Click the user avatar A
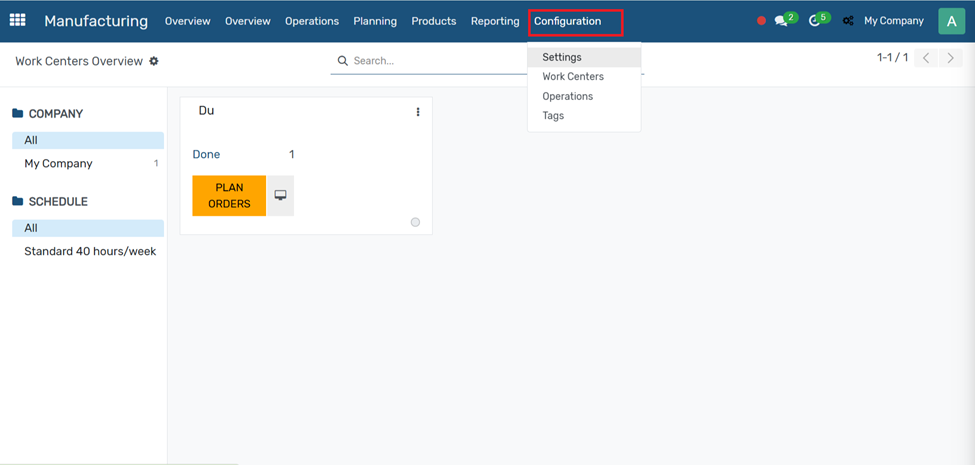Viewport: 975px width, 465px height. coord(950,21)
